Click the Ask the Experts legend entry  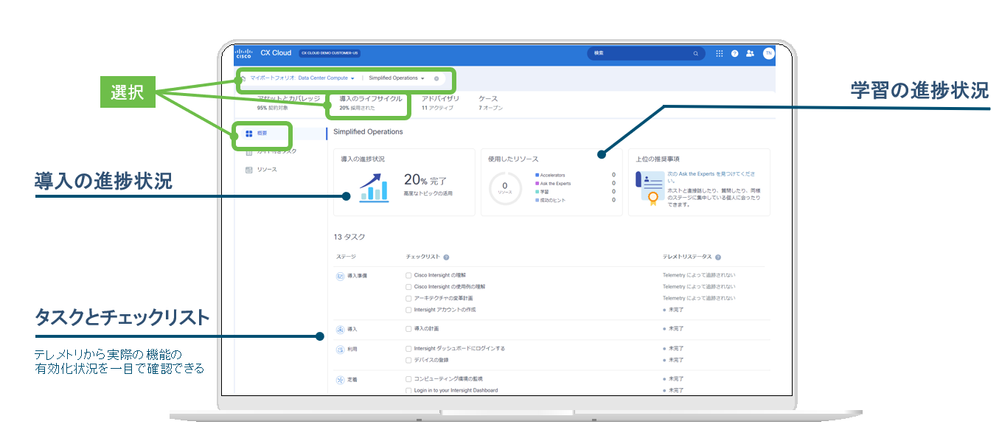[x=553, y=183]
